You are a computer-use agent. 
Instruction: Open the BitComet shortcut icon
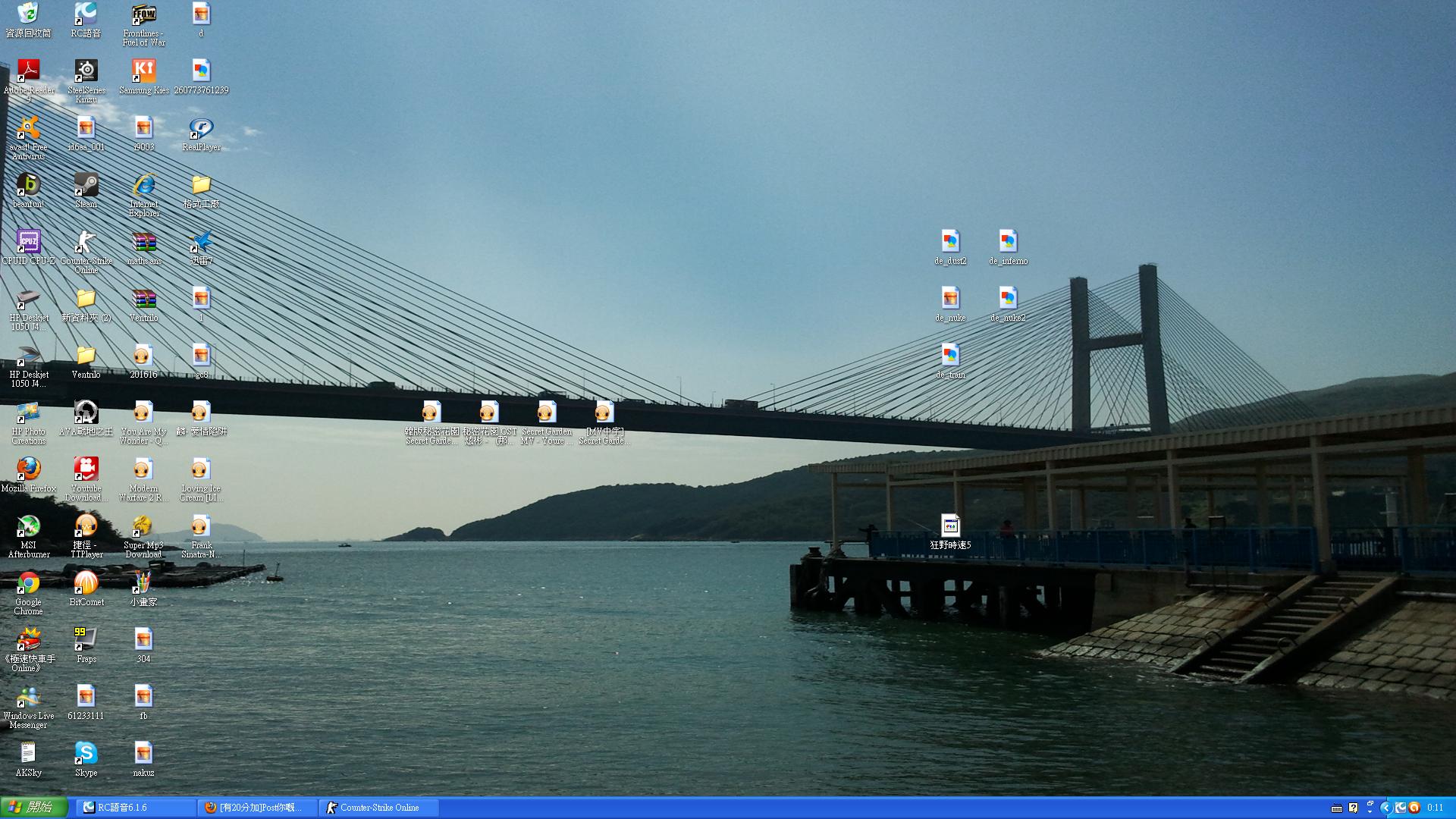[x=86, y=583]
